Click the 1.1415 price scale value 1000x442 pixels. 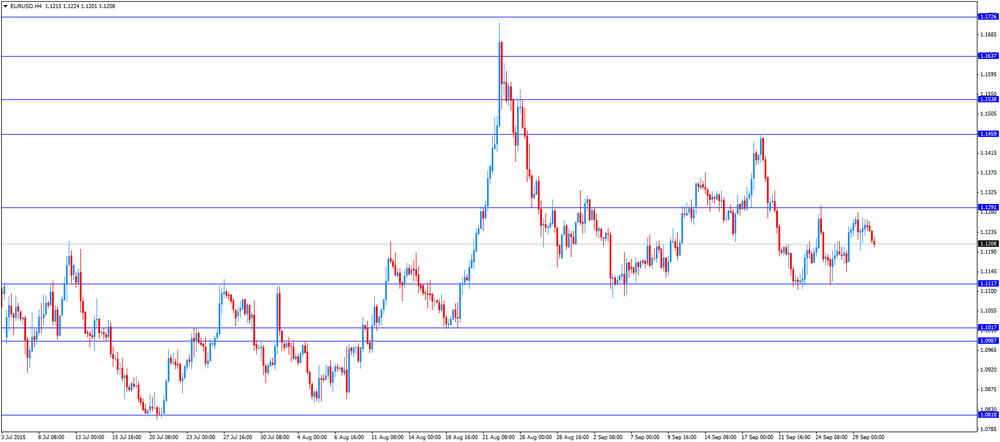click(987, 153)
